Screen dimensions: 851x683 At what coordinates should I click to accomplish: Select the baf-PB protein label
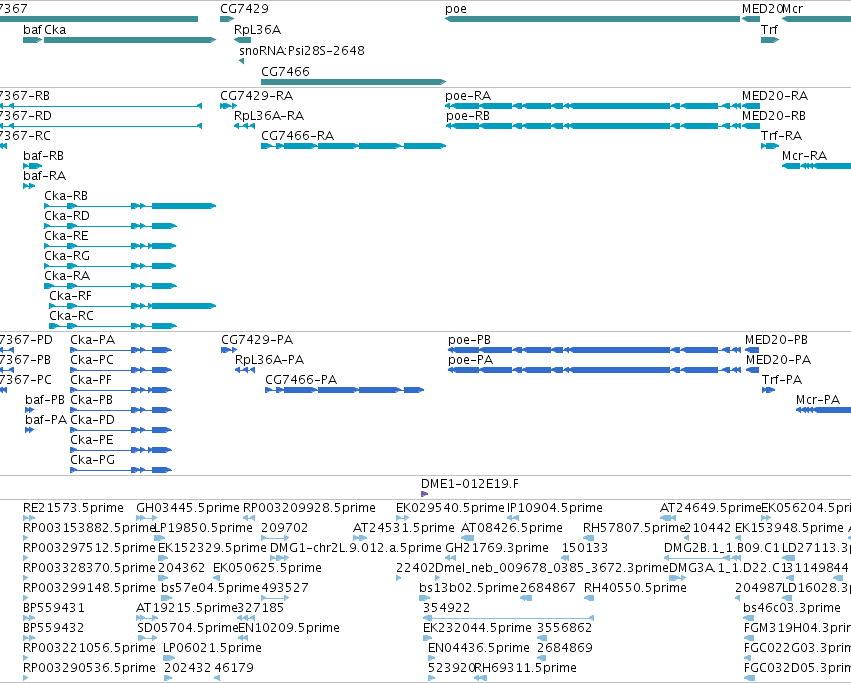45,400
